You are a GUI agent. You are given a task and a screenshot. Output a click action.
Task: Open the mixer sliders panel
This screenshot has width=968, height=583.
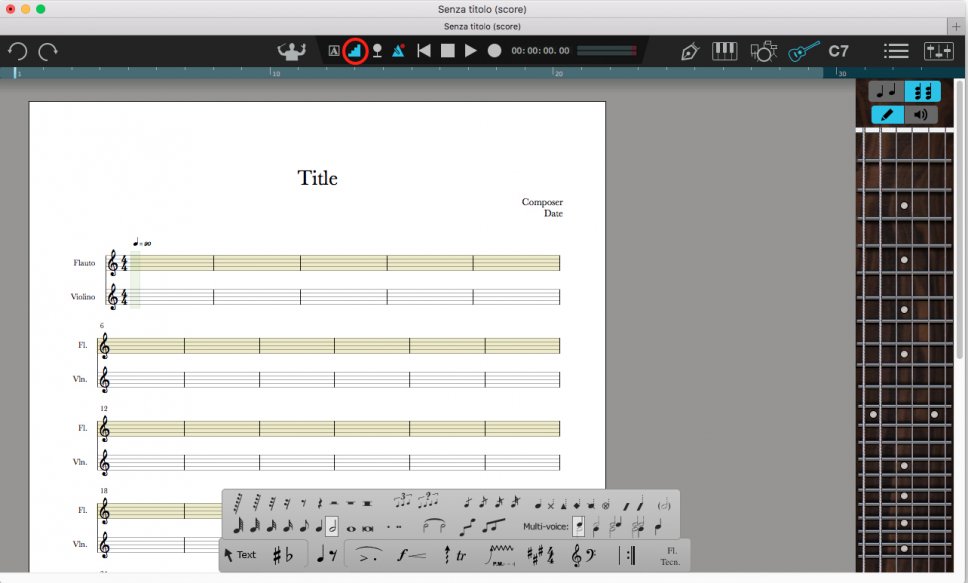point(938,51)
